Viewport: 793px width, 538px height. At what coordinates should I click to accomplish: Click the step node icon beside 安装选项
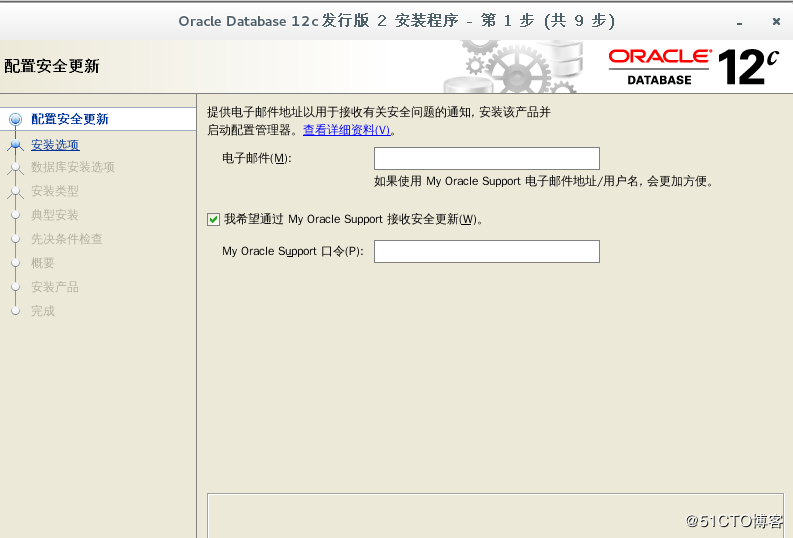click(16, 145)
